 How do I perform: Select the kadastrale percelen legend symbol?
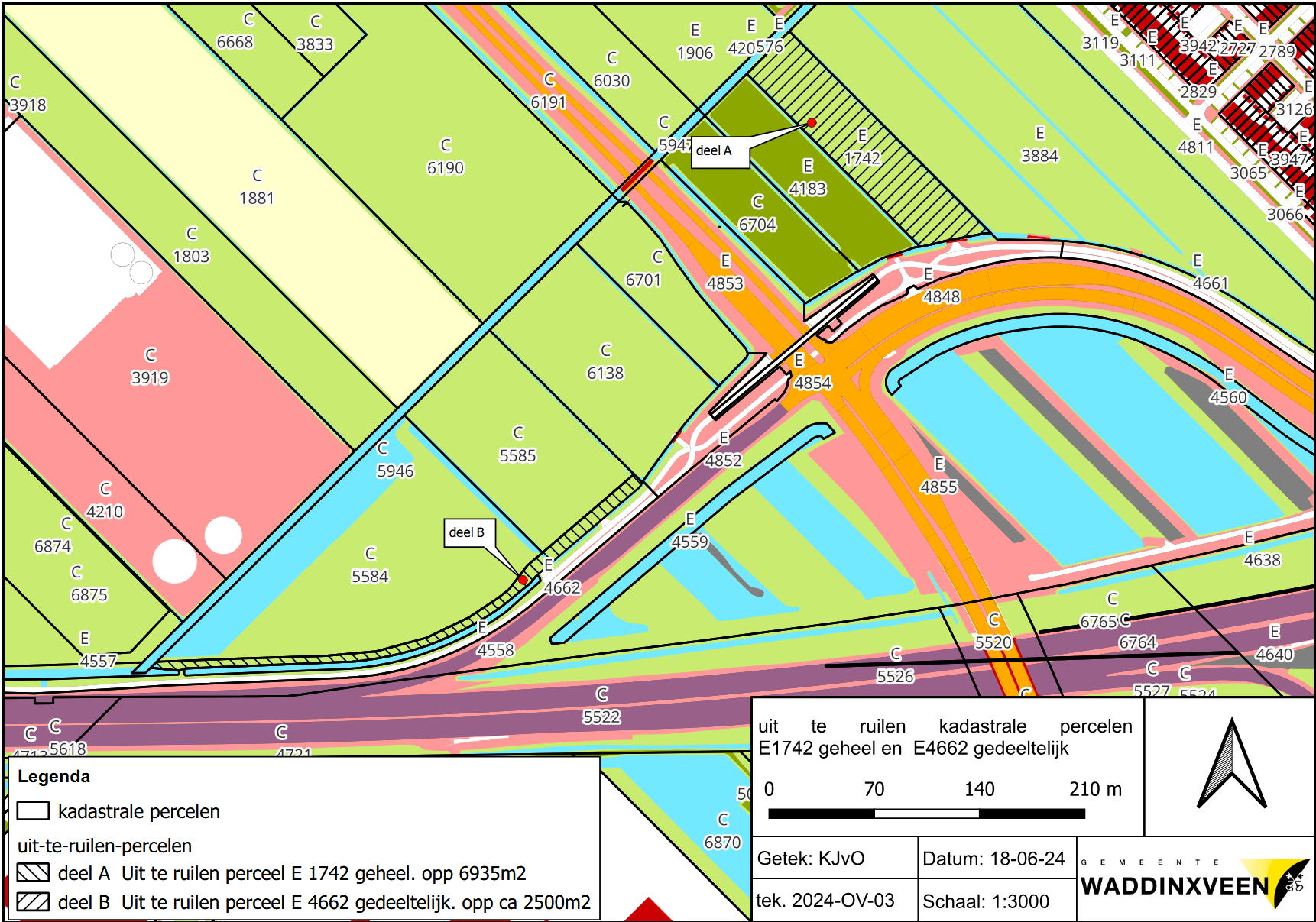33,810
